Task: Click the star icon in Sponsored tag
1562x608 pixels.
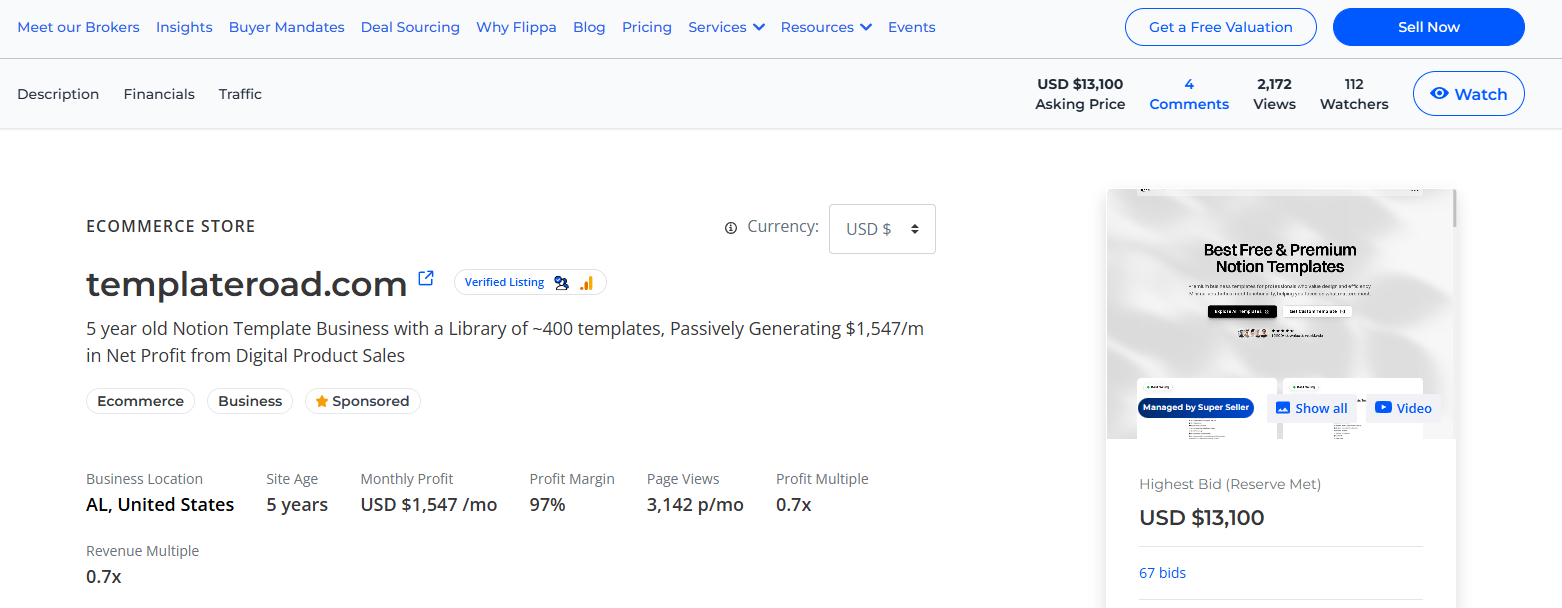Action: pyautogui.click(x=322, y=401)
